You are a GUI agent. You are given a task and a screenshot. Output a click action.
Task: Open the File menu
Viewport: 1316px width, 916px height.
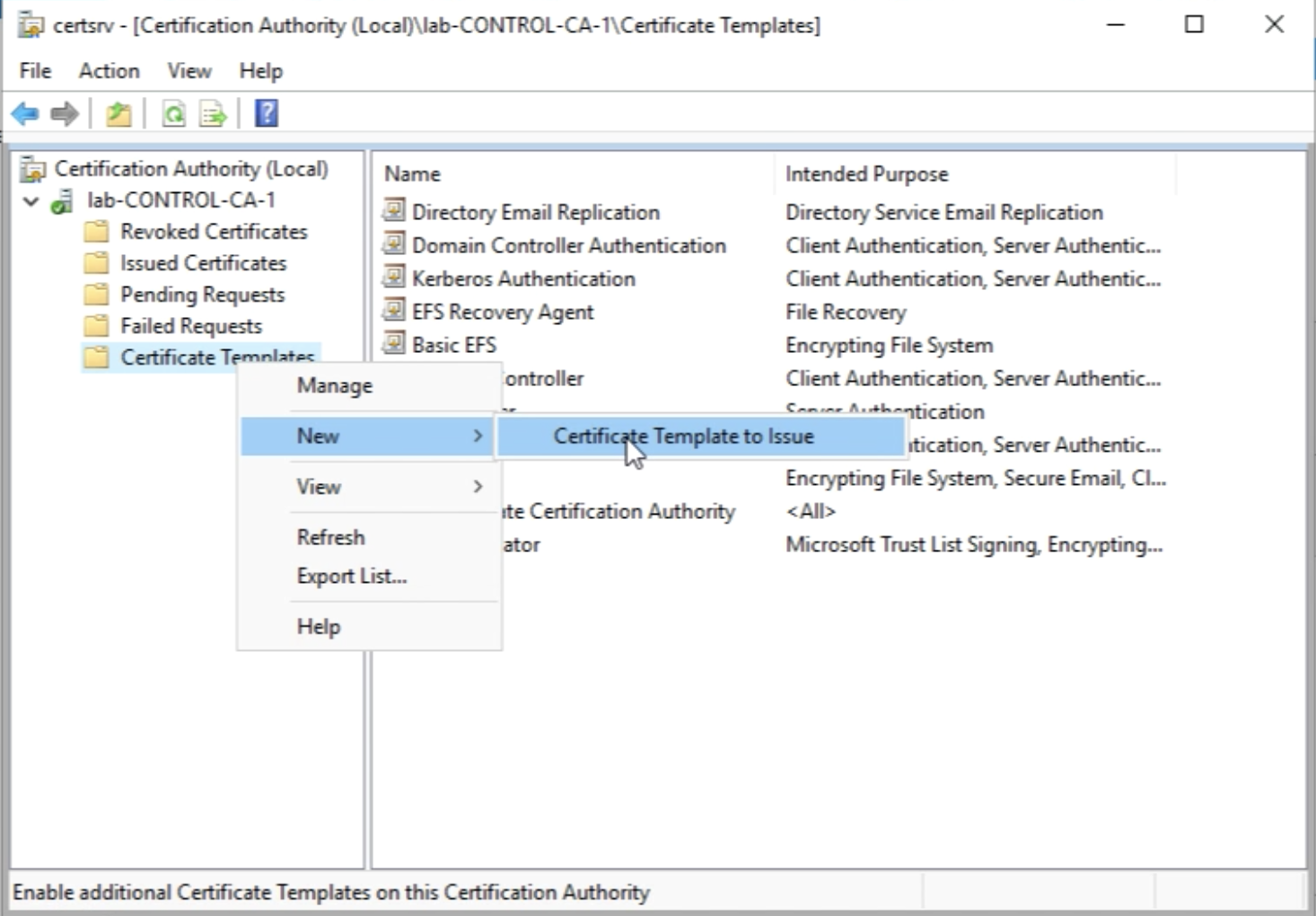(x=36, y=71)
